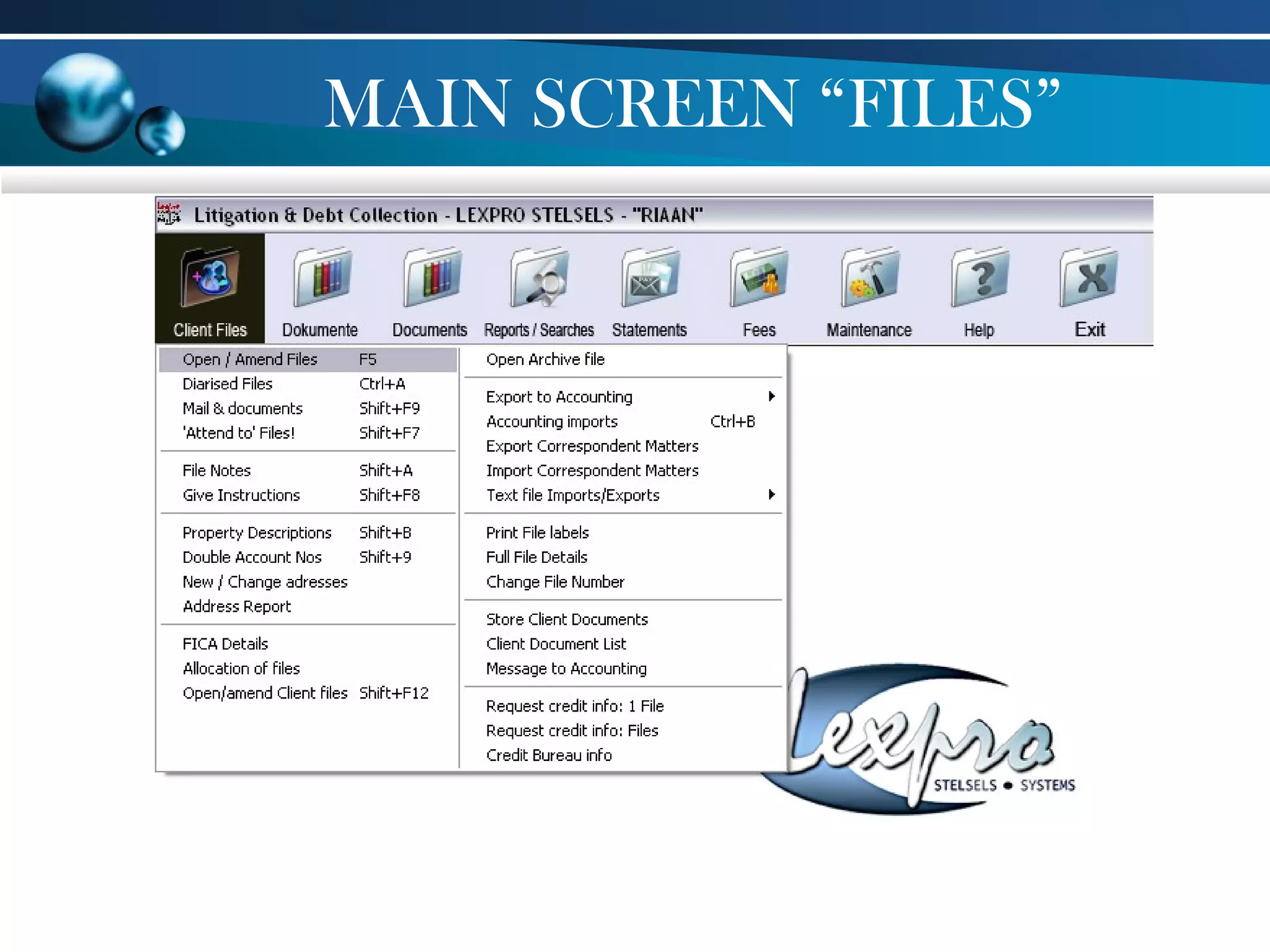1270x952 pixels.
Task: Choose Diarised Files from the menu
Action: tap(228, 384)
